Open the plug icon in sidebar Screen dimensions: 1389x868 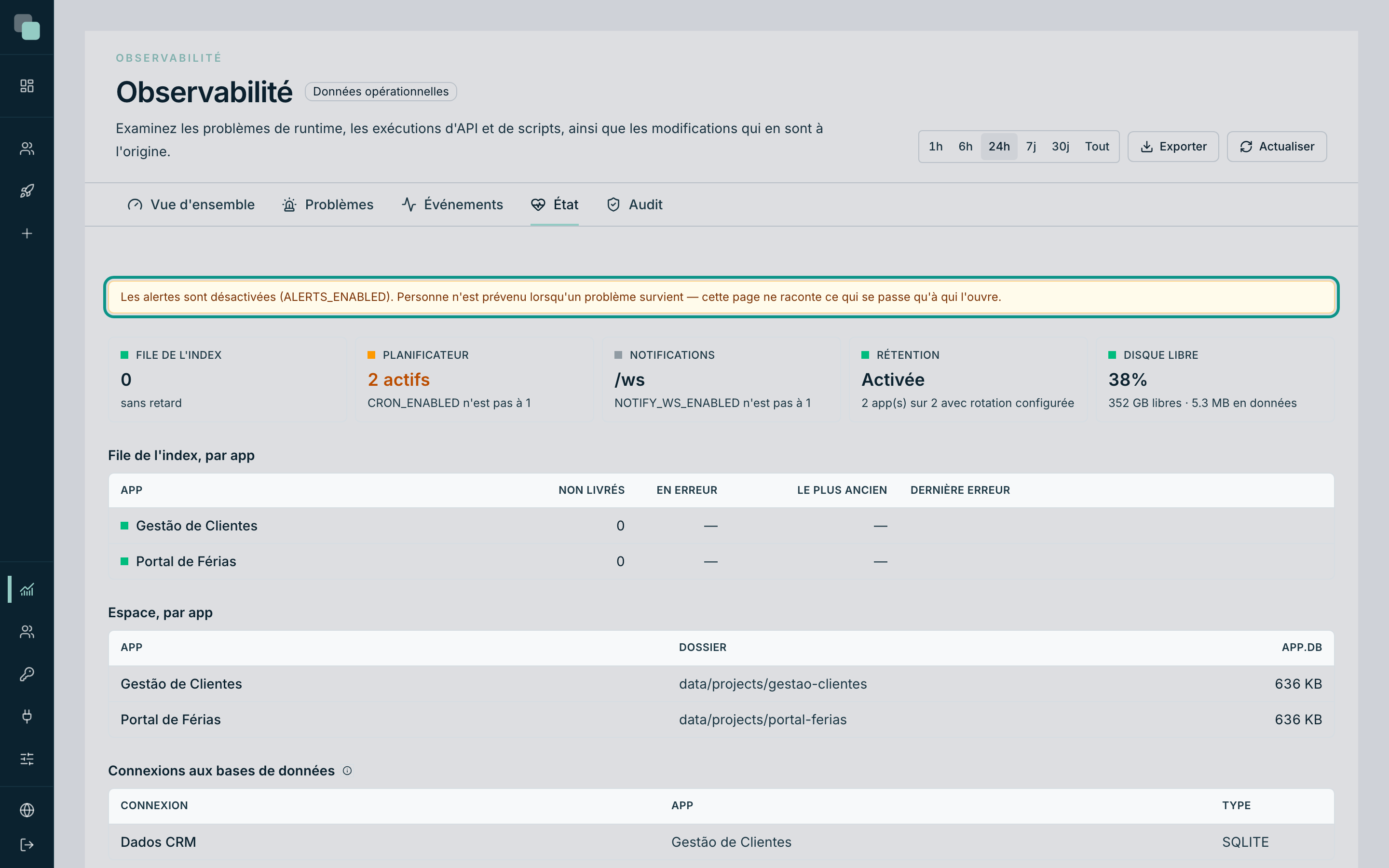(27, 717)
